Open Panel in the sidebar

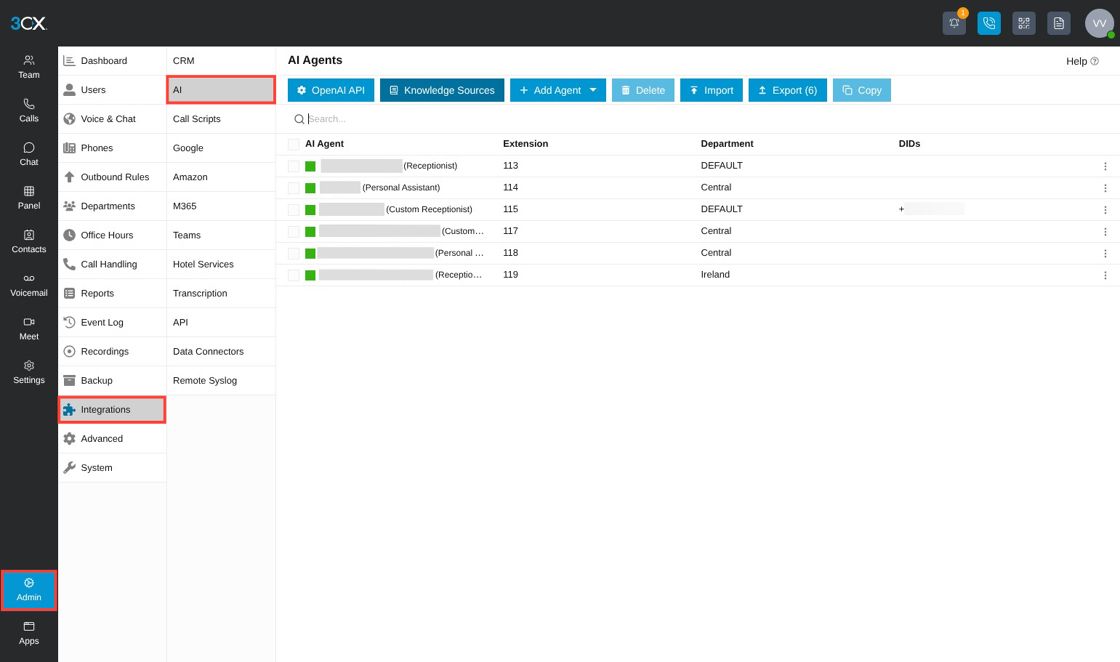point(29,198)
